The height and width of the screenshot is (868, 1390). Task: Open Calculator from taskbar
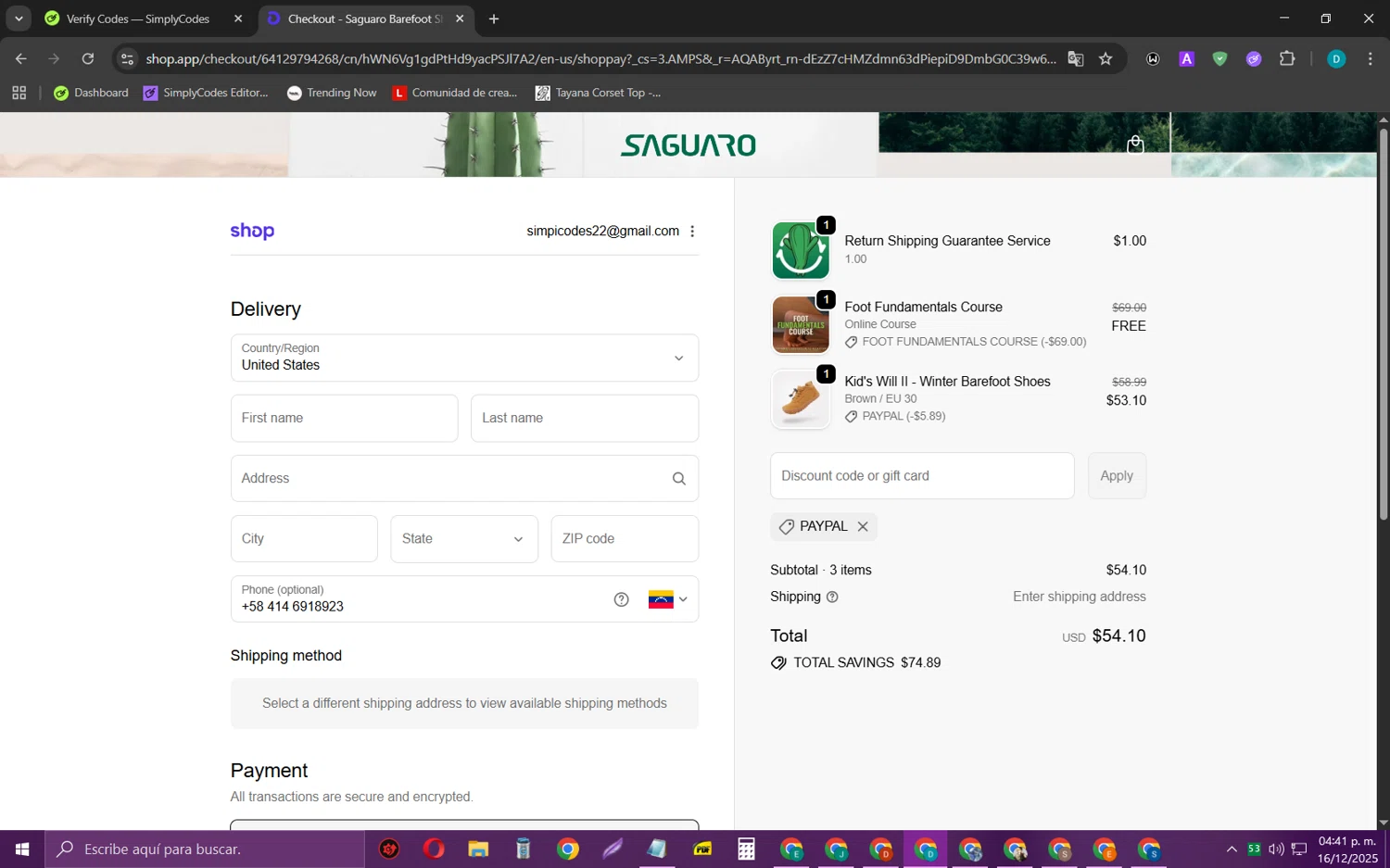[x=746, y=849]
